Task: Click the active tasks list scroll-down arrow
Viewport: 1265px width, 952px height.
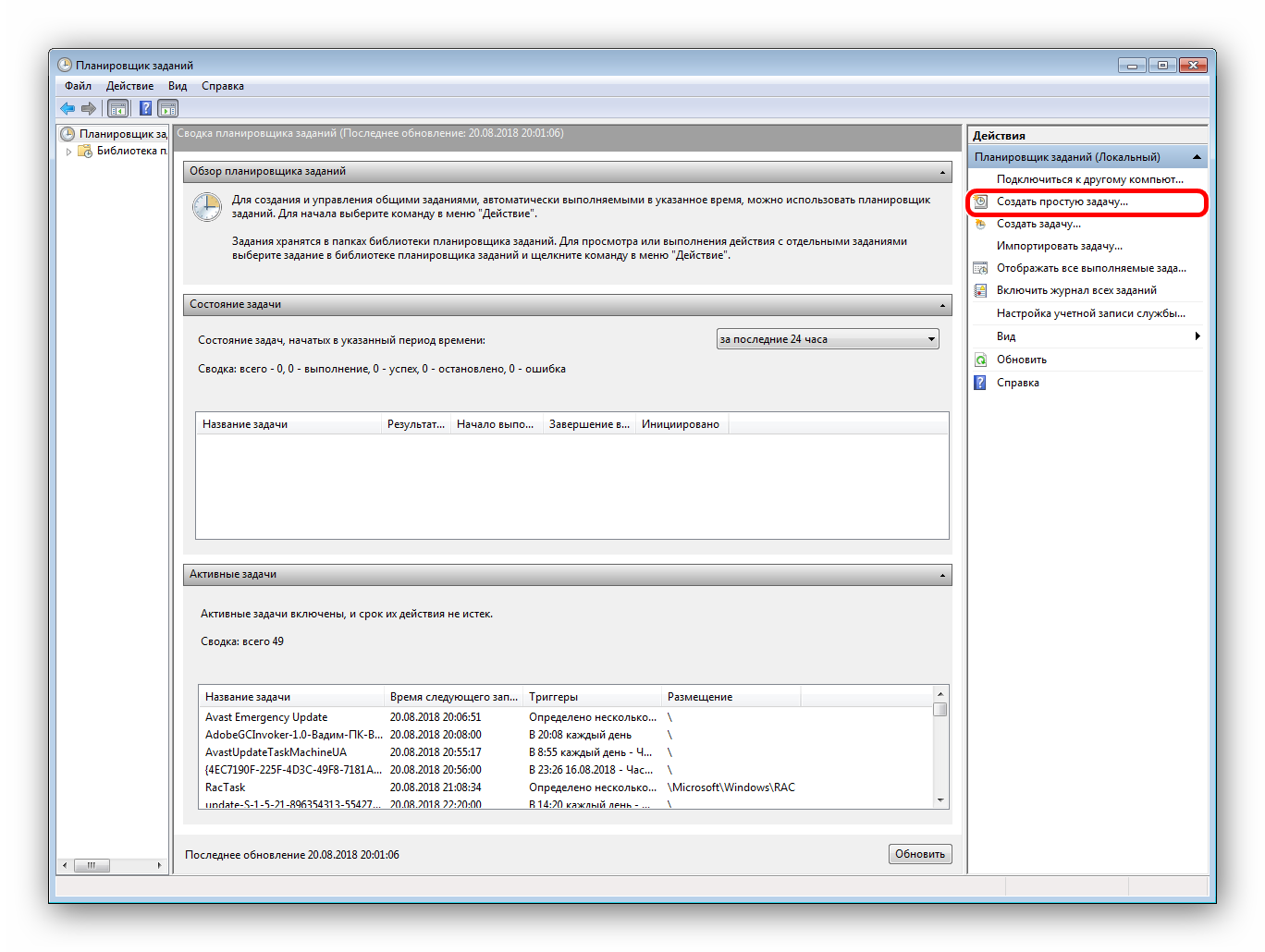Action: (x=940, y=799)
